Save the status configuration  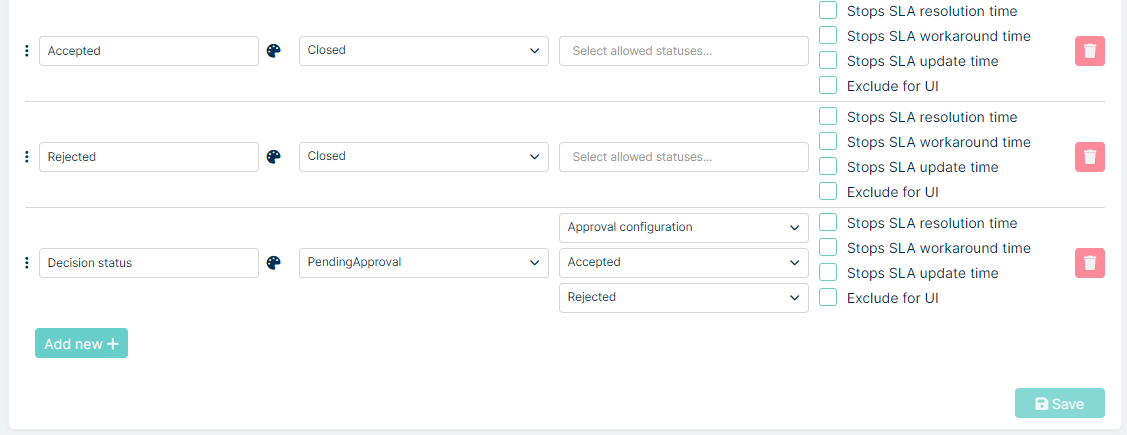click(x=1059, y=403)
